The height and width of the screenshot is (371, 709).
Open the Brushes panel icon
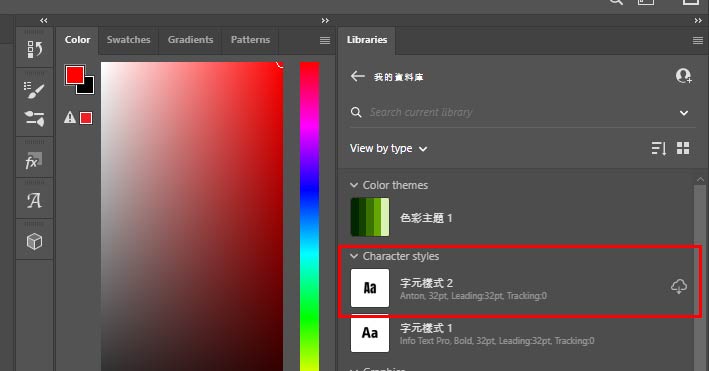pyautogui.click(x=34, y=119)
